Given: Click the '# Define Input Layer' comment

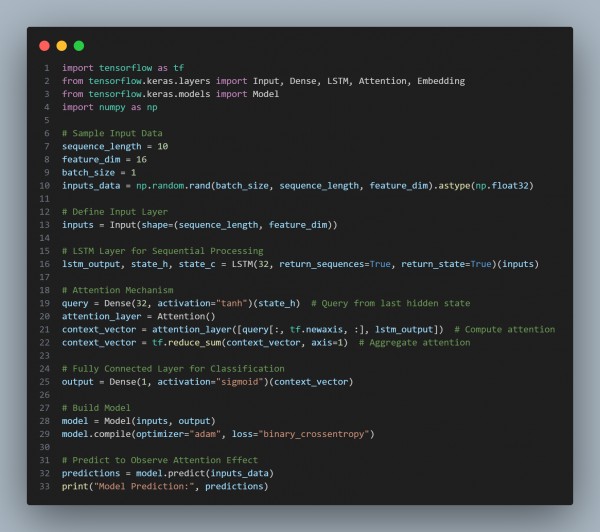Looking at the screenshot, I should [x=115, y=212].
